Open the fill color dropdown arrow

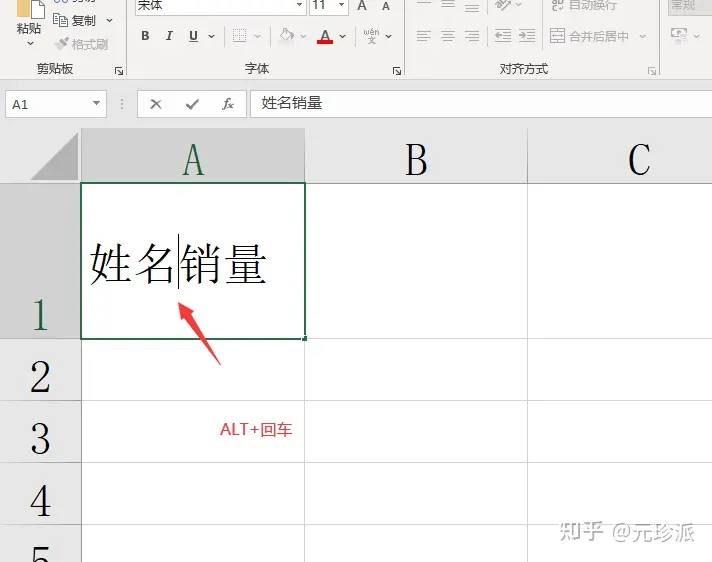pyautogui.click(x=303, y=36)
